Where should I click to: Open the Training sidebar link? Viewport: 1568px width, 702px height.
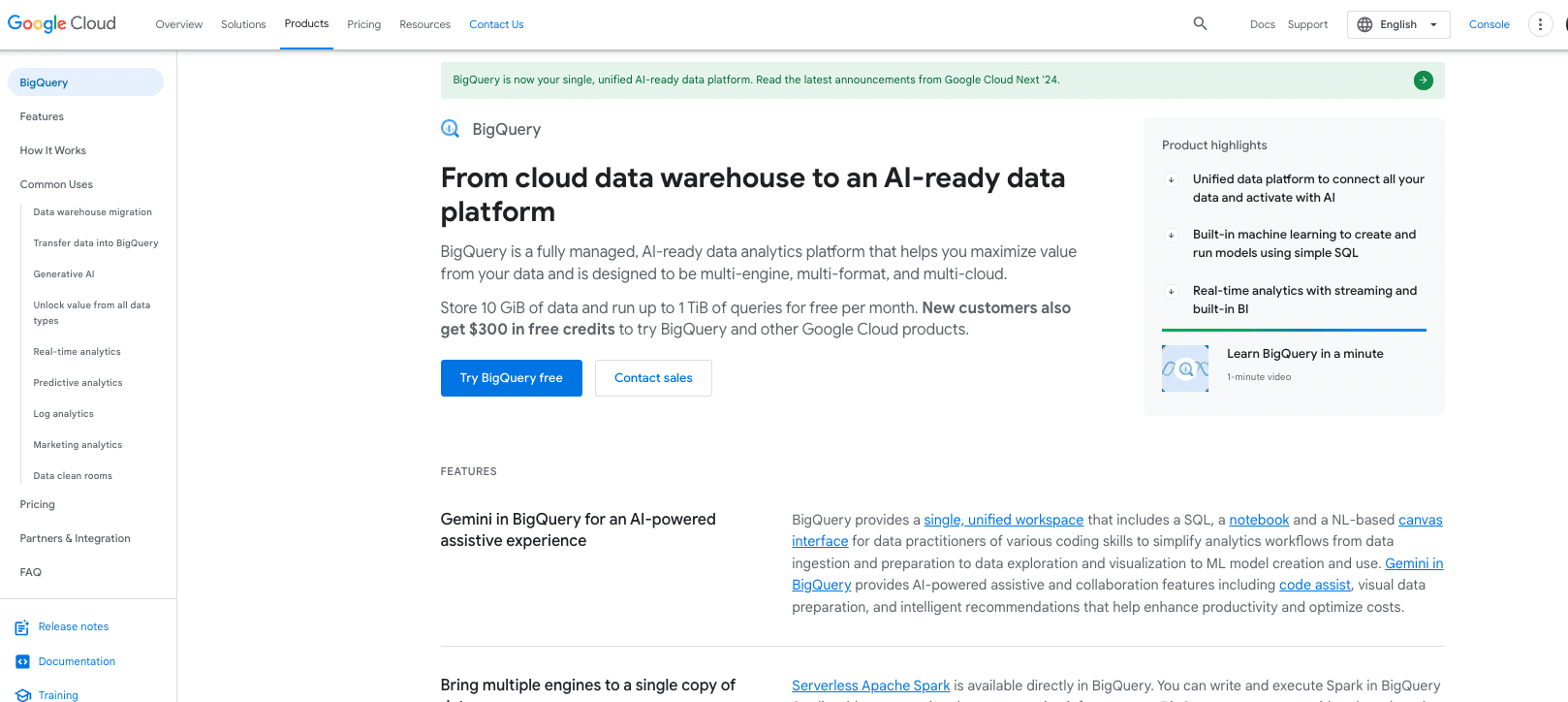(58, 695)
